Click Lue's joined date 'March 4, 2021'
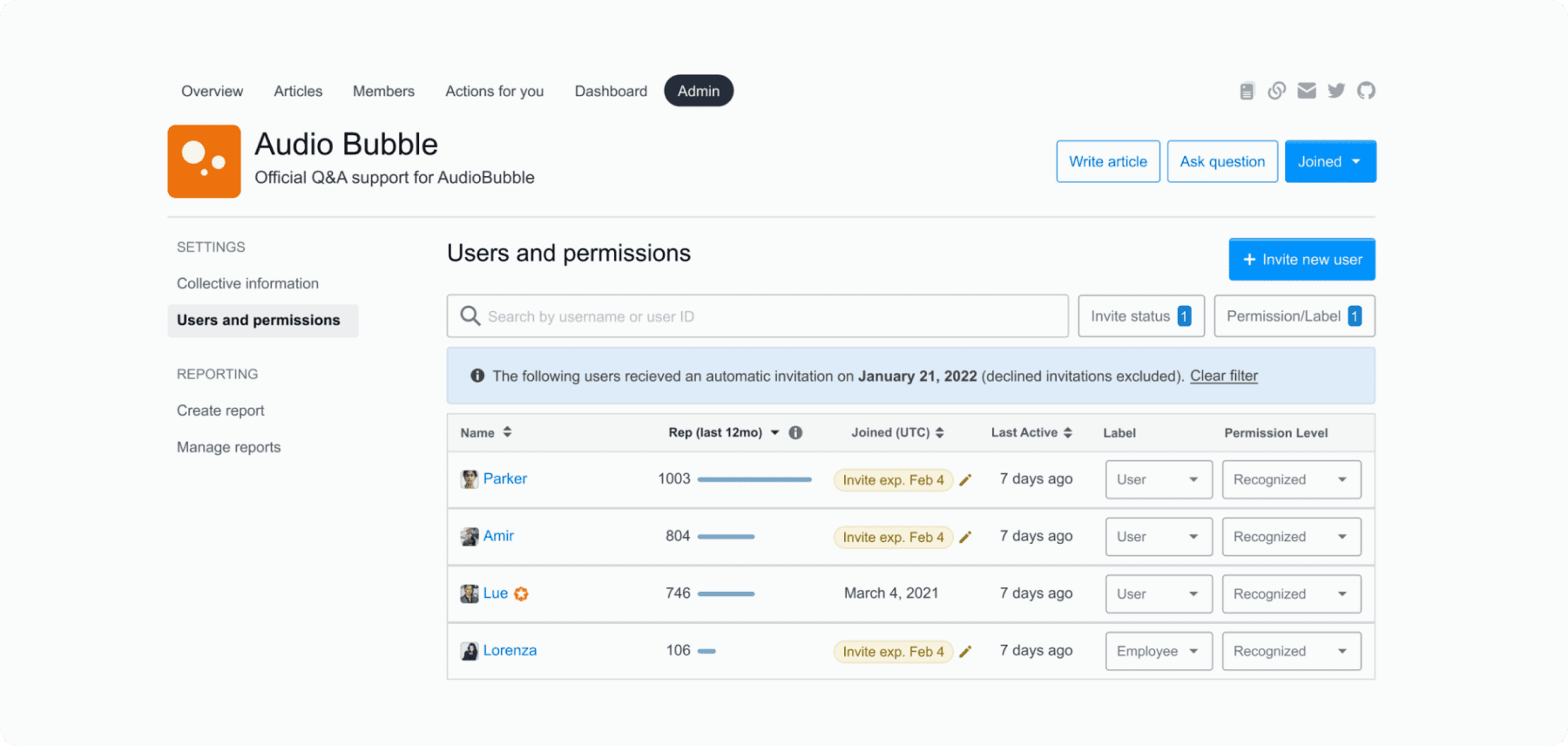1568x746 pixels. [891, 593]
